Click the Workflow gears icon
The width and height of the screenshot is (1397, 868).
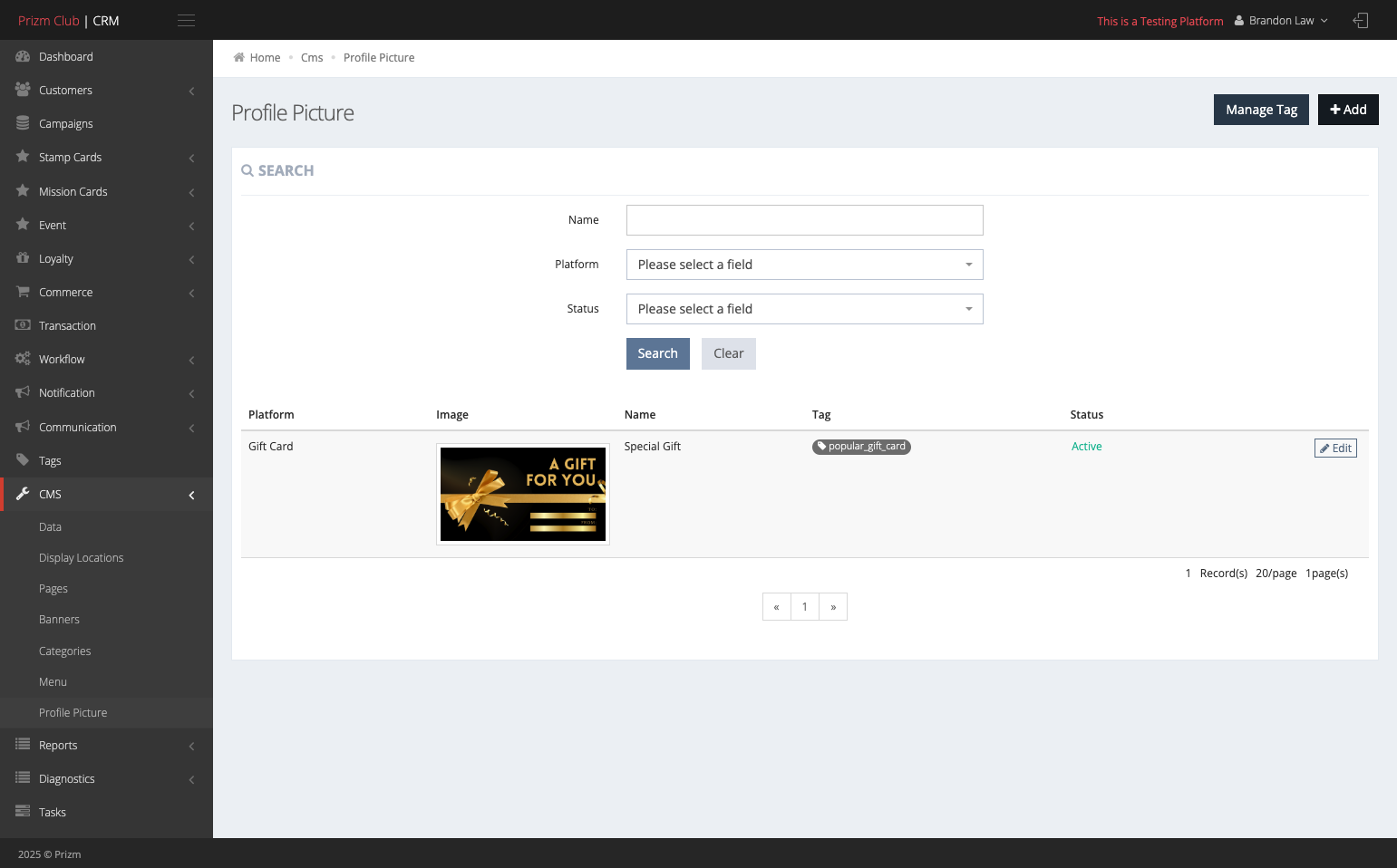[x=23, y=359]
